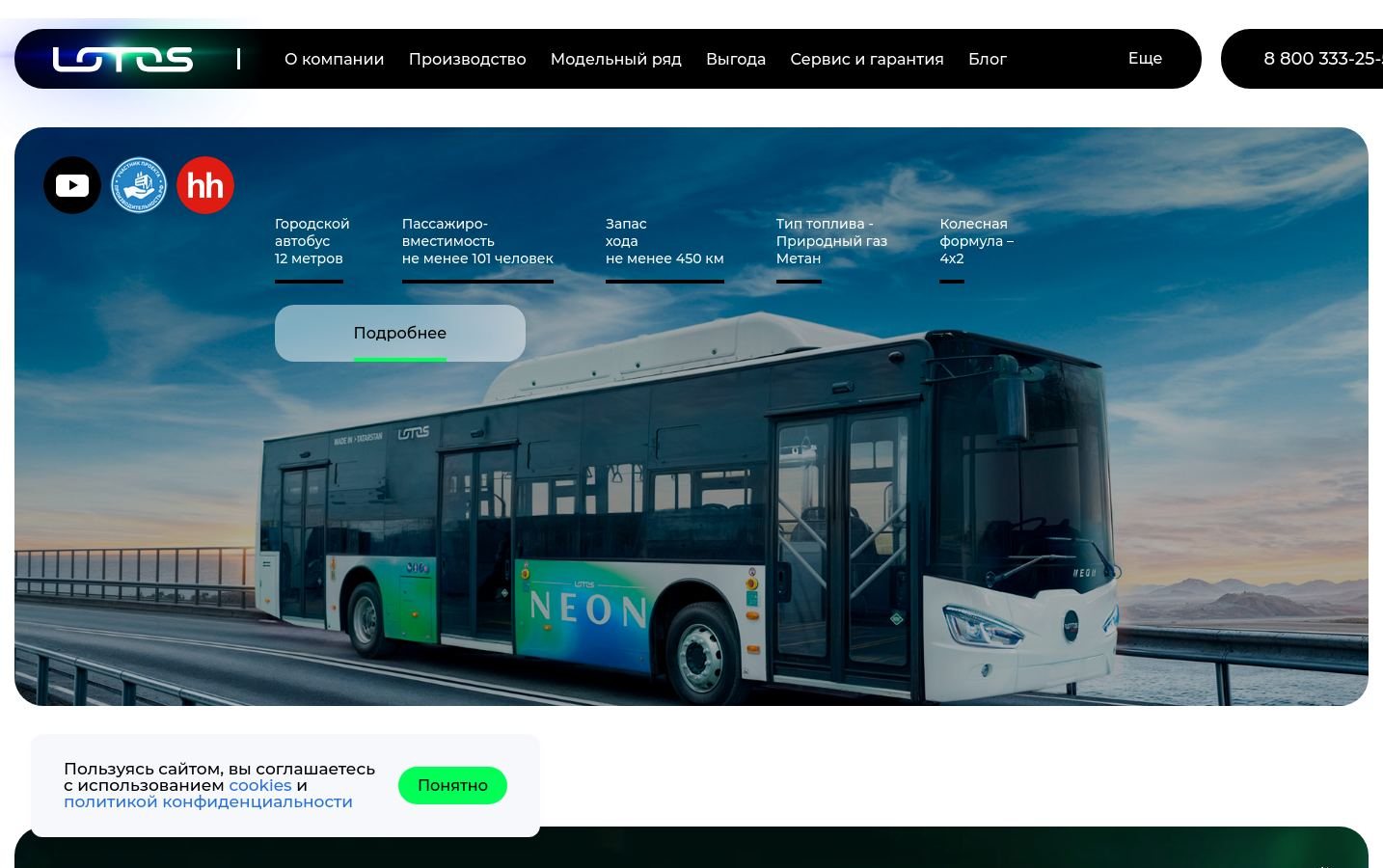
Task: Open the О компании menu
Action: click(334, 59)
